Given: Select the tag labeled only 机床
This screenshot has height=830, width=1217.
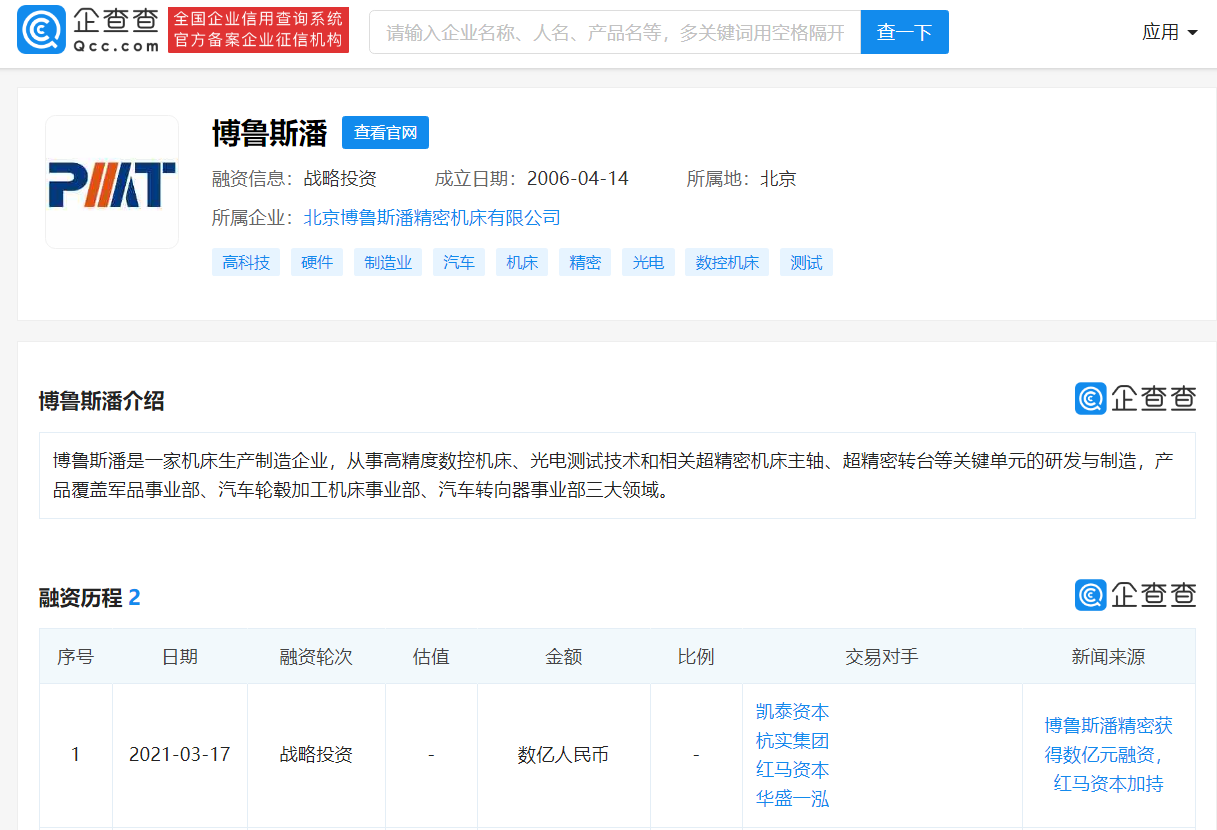Looking at the screenshot, I should coord(522,262).
